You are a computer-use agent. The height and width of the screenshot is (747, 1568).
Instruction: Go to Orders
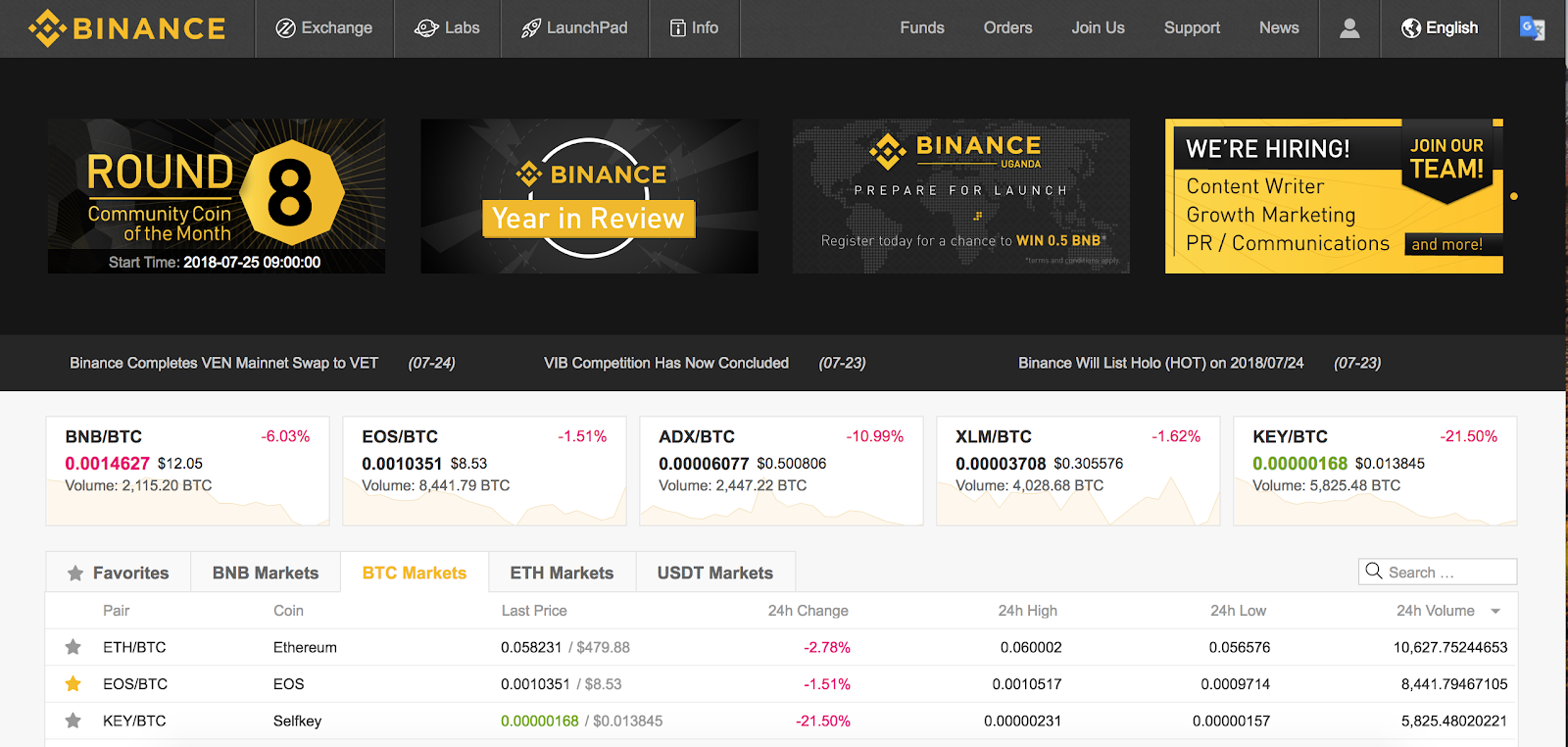[1008, 28]
